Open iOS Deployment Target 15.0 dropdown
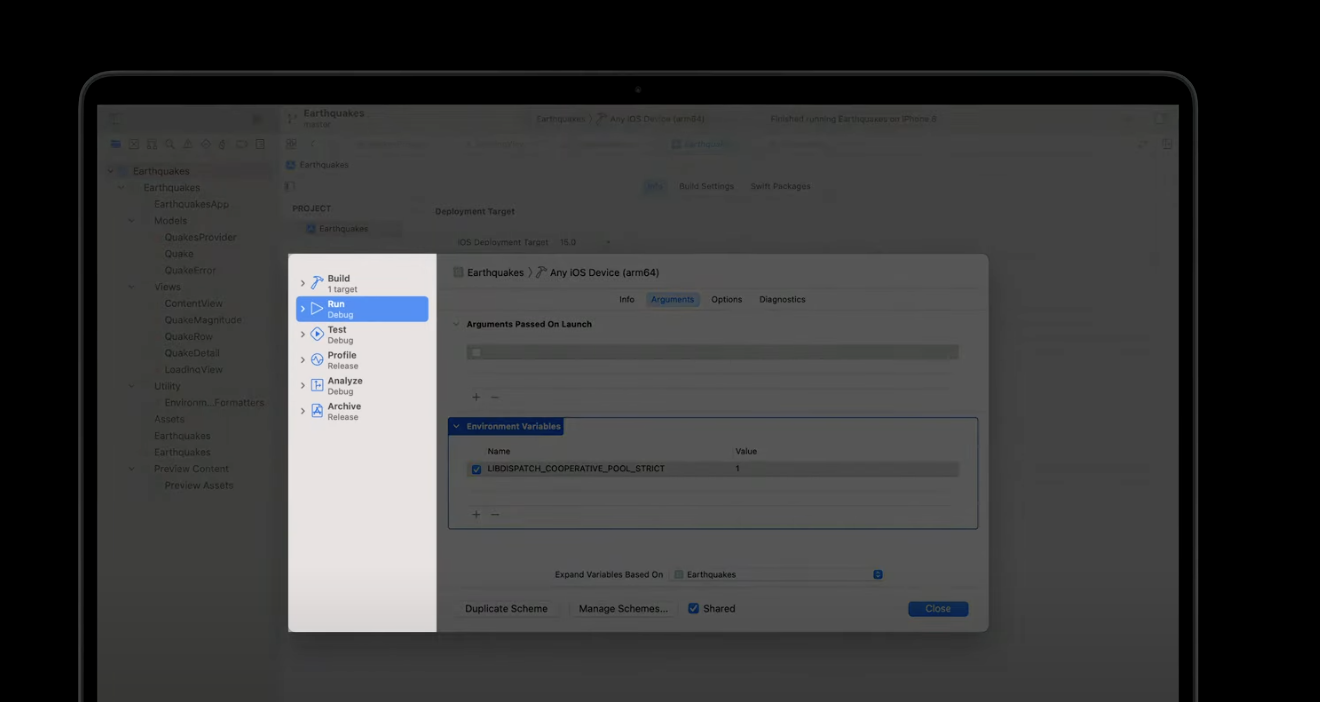 (x=587, y=242)
